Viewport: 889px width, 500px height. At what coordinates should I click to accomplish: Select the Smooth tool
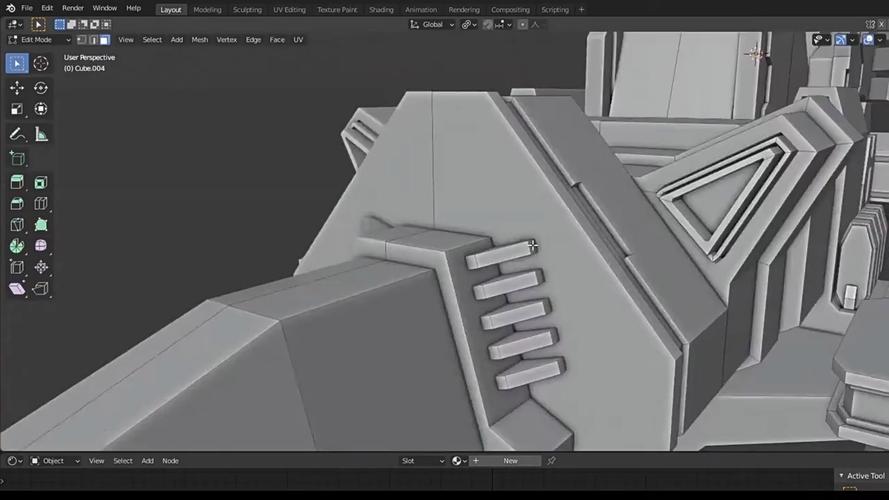(40, 246)
